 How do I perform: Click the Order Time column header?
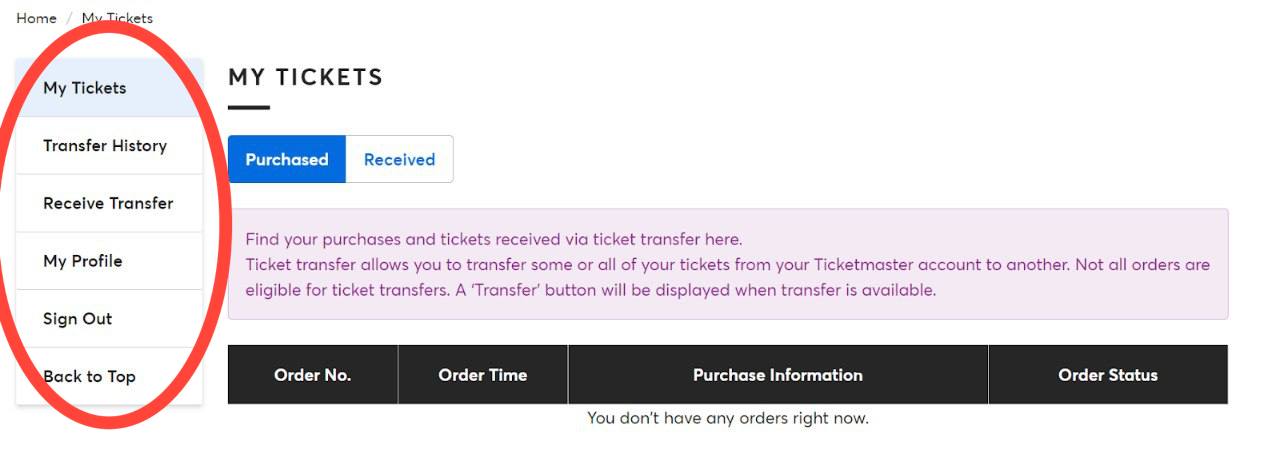[483, 375]
